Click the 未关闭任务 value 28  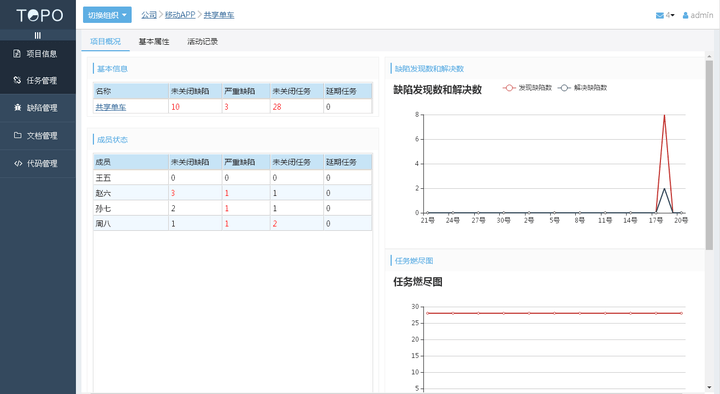(277, 107)
